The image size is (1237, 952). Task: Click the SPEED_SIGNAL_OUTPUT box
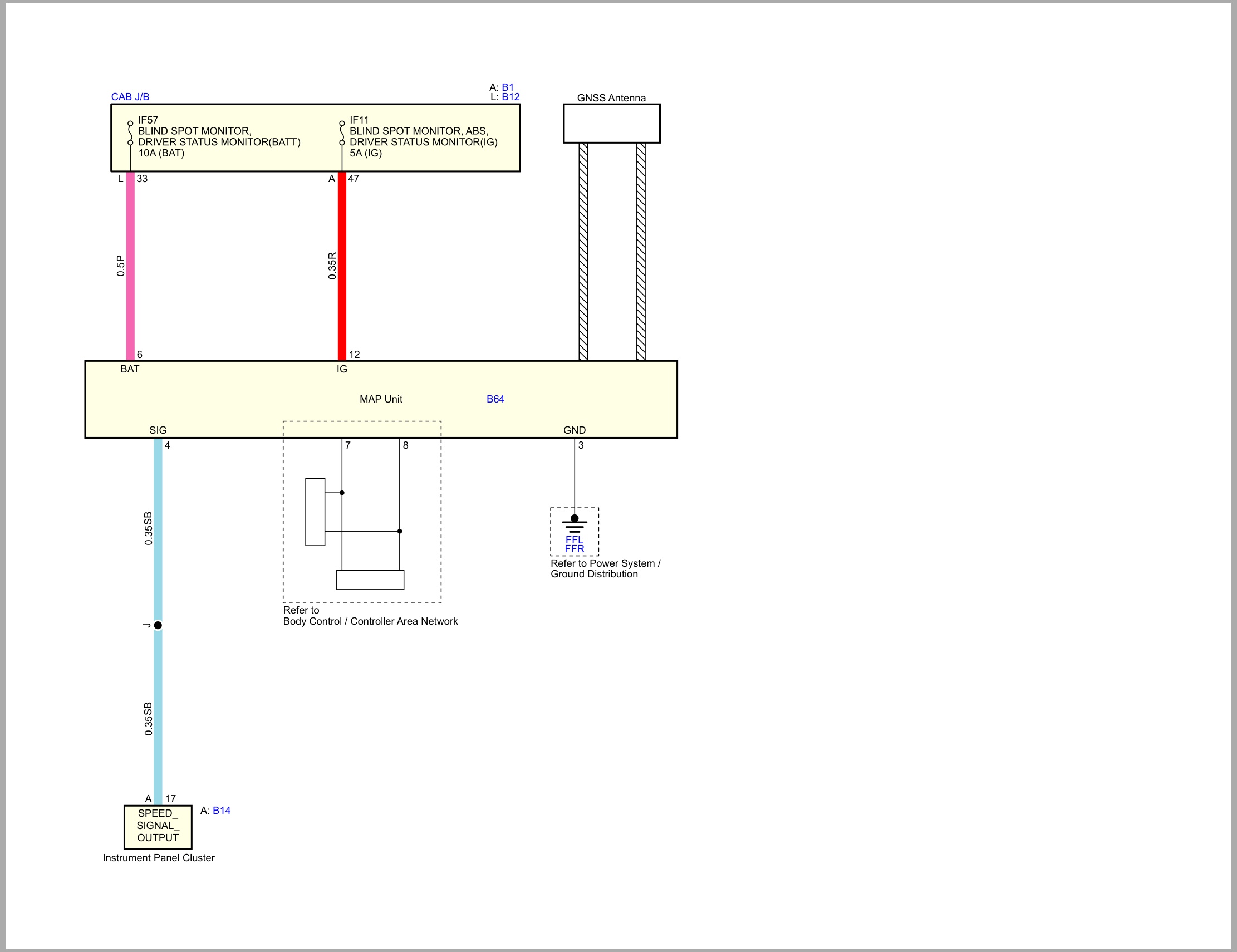[x=158, y=827]
